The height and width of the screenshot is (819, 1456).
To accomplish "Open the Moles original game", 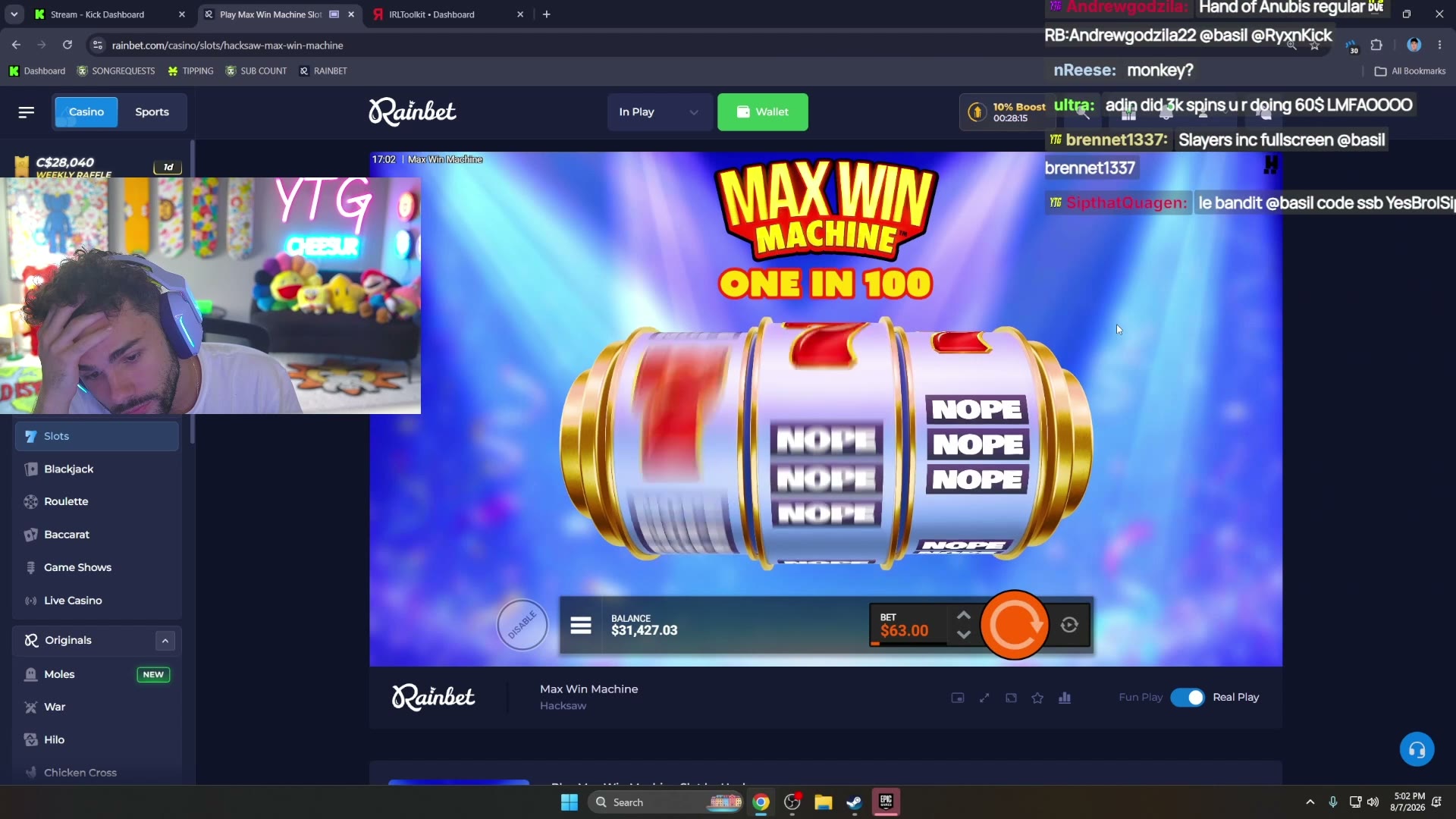I will 96,674.
